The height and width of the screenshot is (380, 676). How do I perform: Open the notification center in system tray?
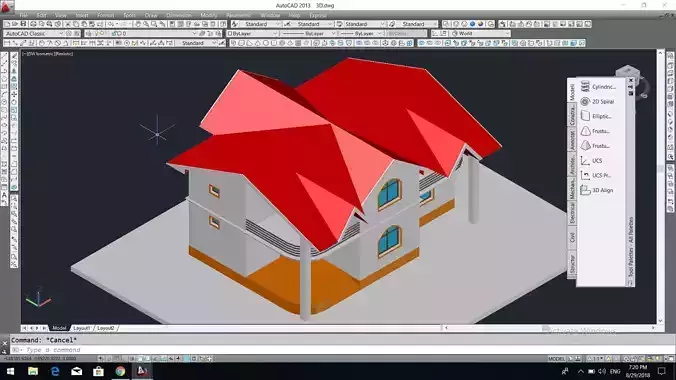point(662,371)
